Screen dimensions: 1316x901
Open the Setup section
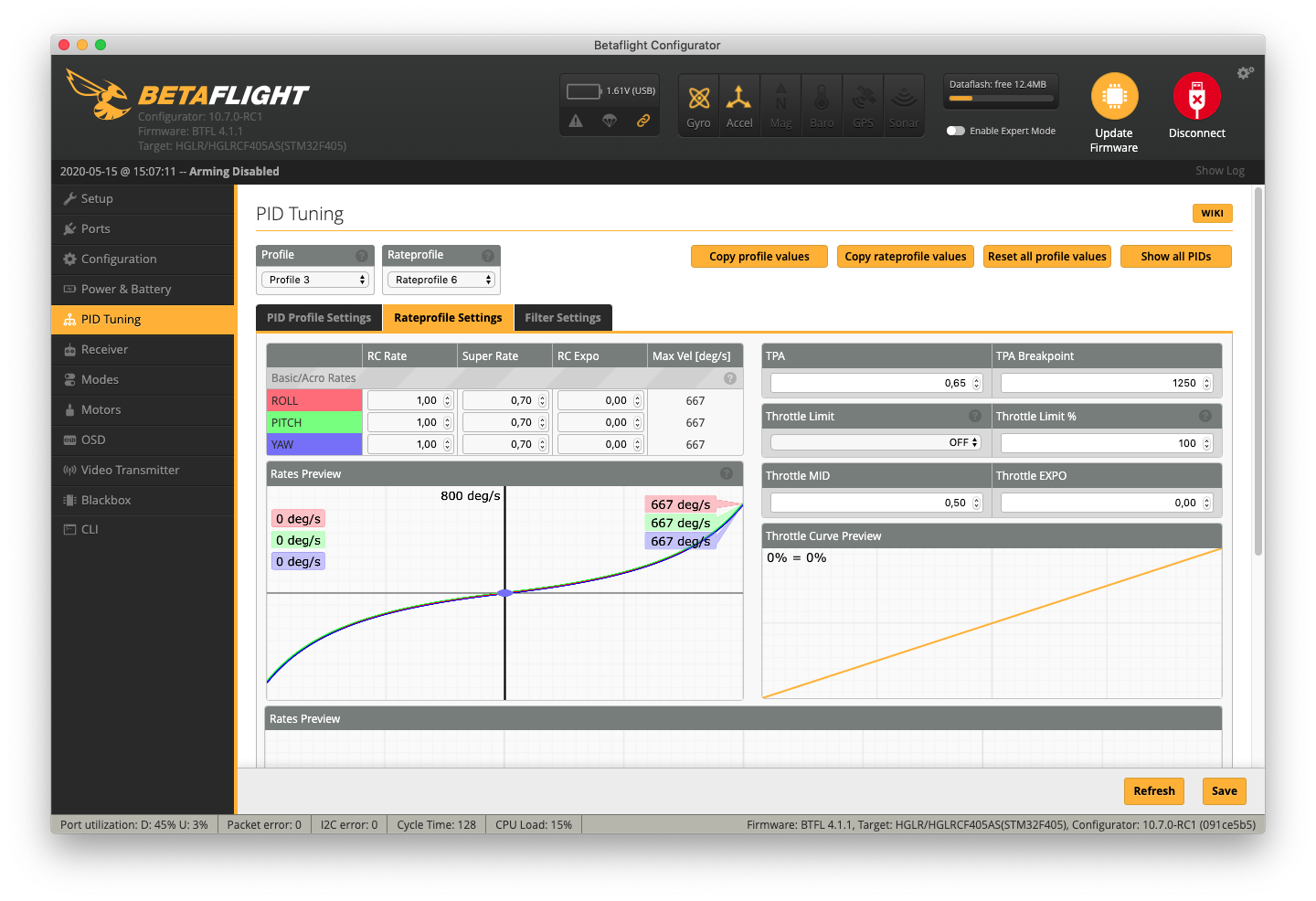tap(143, 198)
